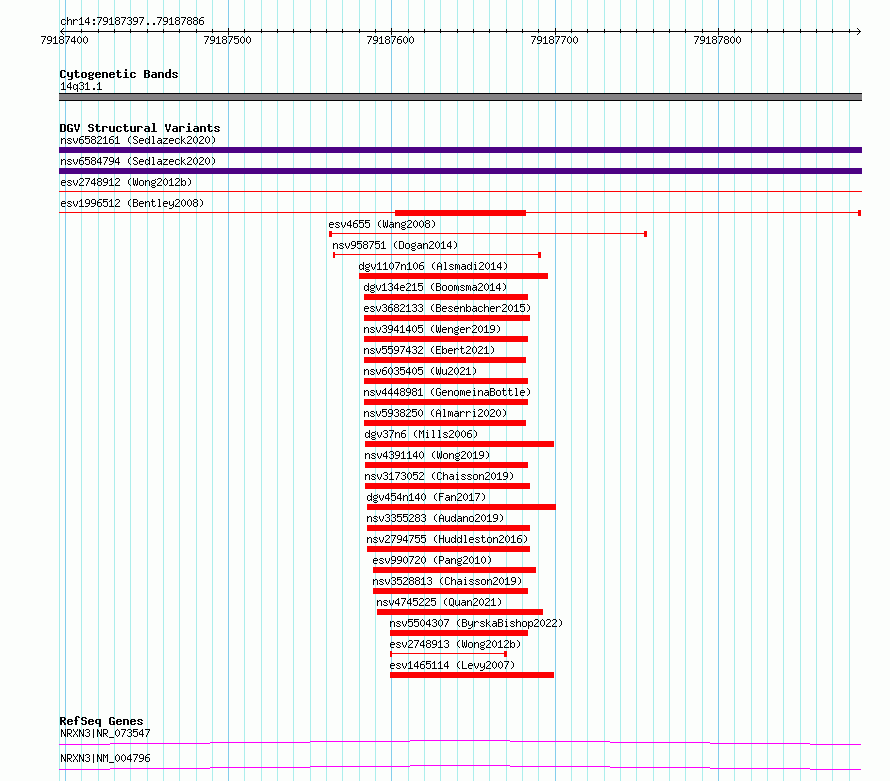The width and height of the screenshot is (890, 781).
Task: Click the esv990720 (Pang2010) label
Action: point(432,560)
